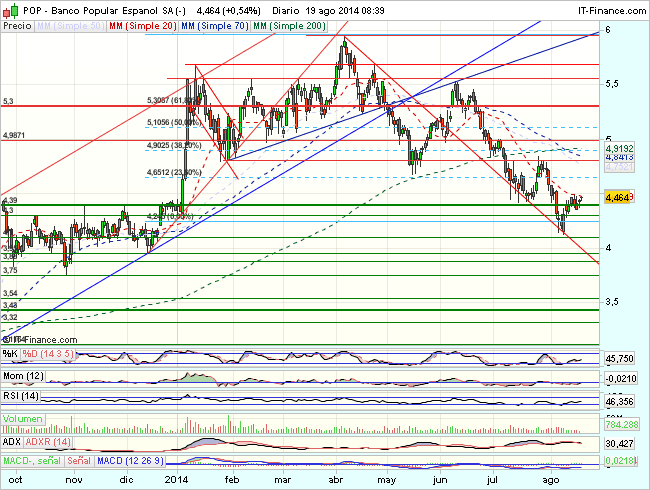
Task: Click the 2014 label on time axis
Action: pyautogui.click(x=176, y=480)
